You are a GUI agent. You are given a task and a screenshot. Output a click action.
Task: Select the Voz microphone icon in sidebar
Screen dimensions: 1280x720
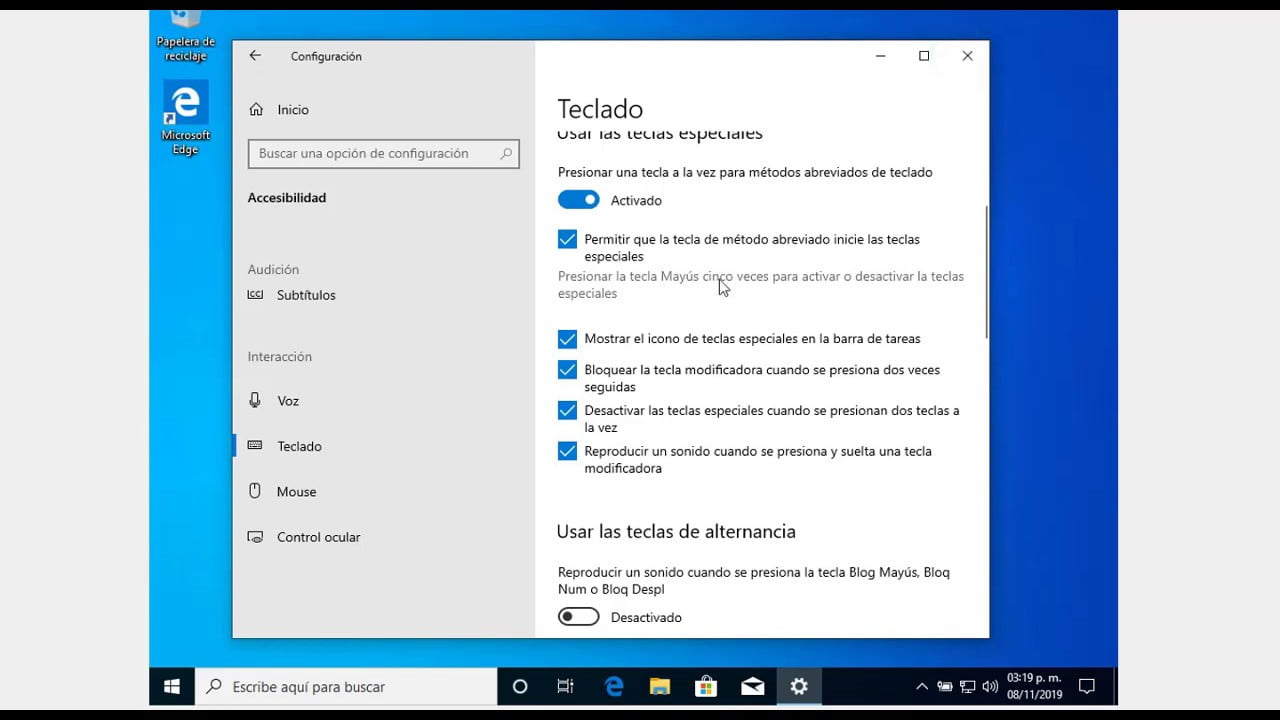click(x=258, y=400)
